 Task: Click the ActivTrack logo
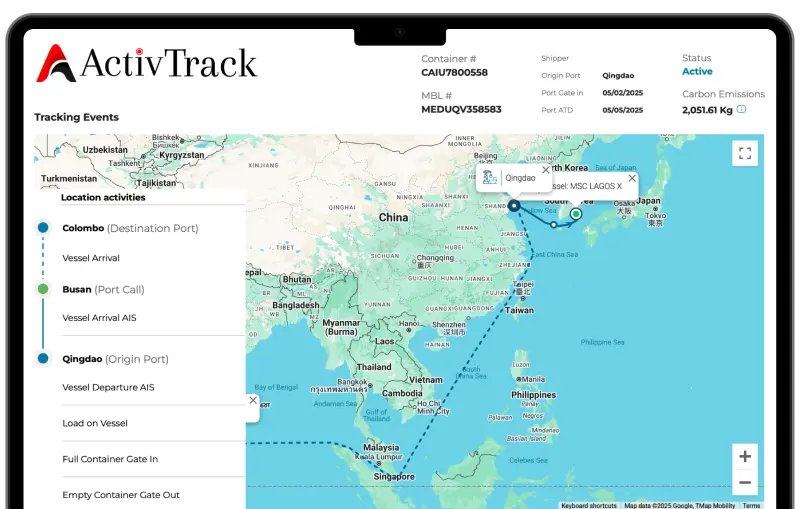(x=146, y=64)
